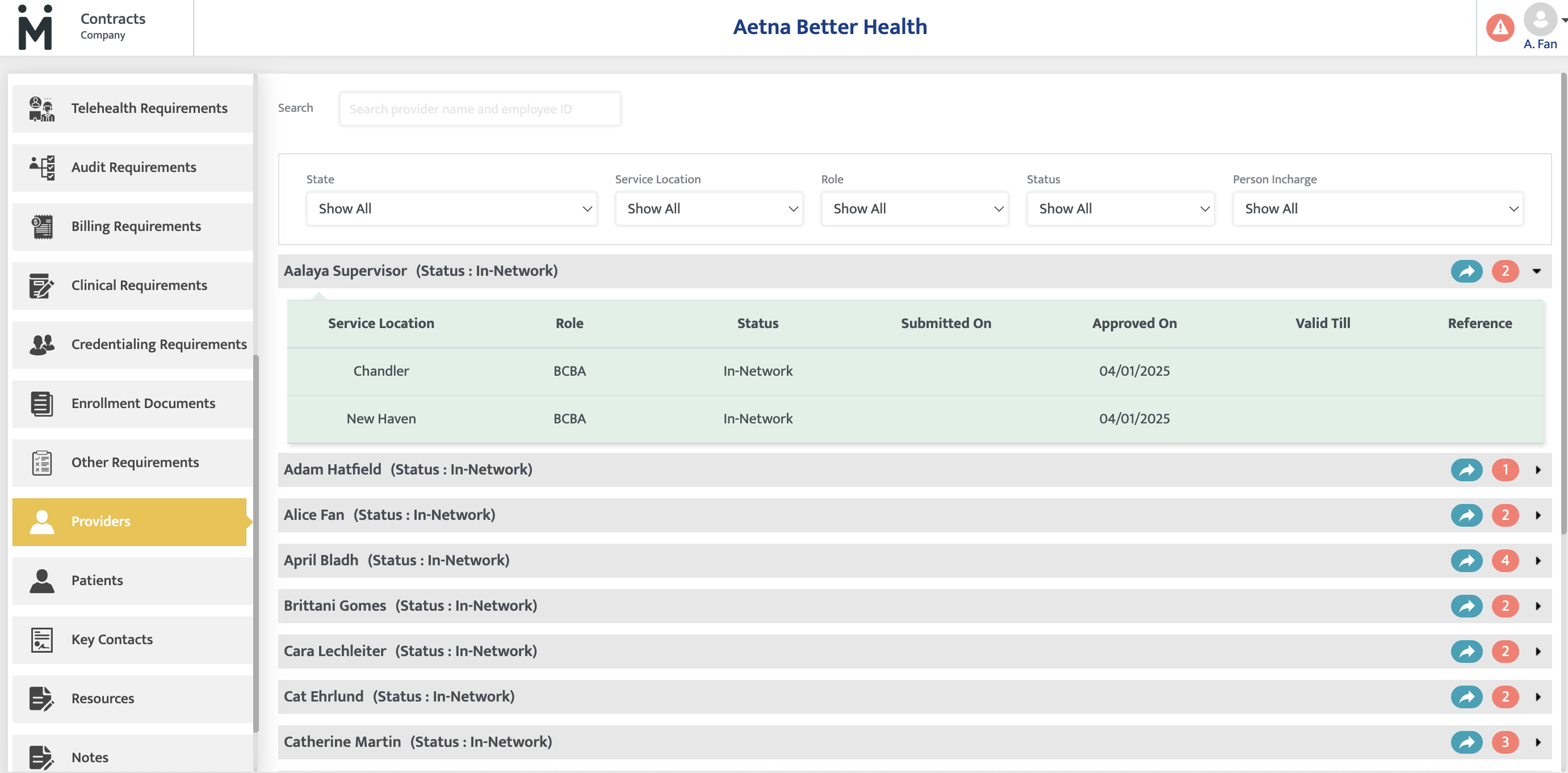The height and width of the screenshot is (773, 1568).
Task: Click the Billing Requirements sidebar icon
Action: coord(41,227)
